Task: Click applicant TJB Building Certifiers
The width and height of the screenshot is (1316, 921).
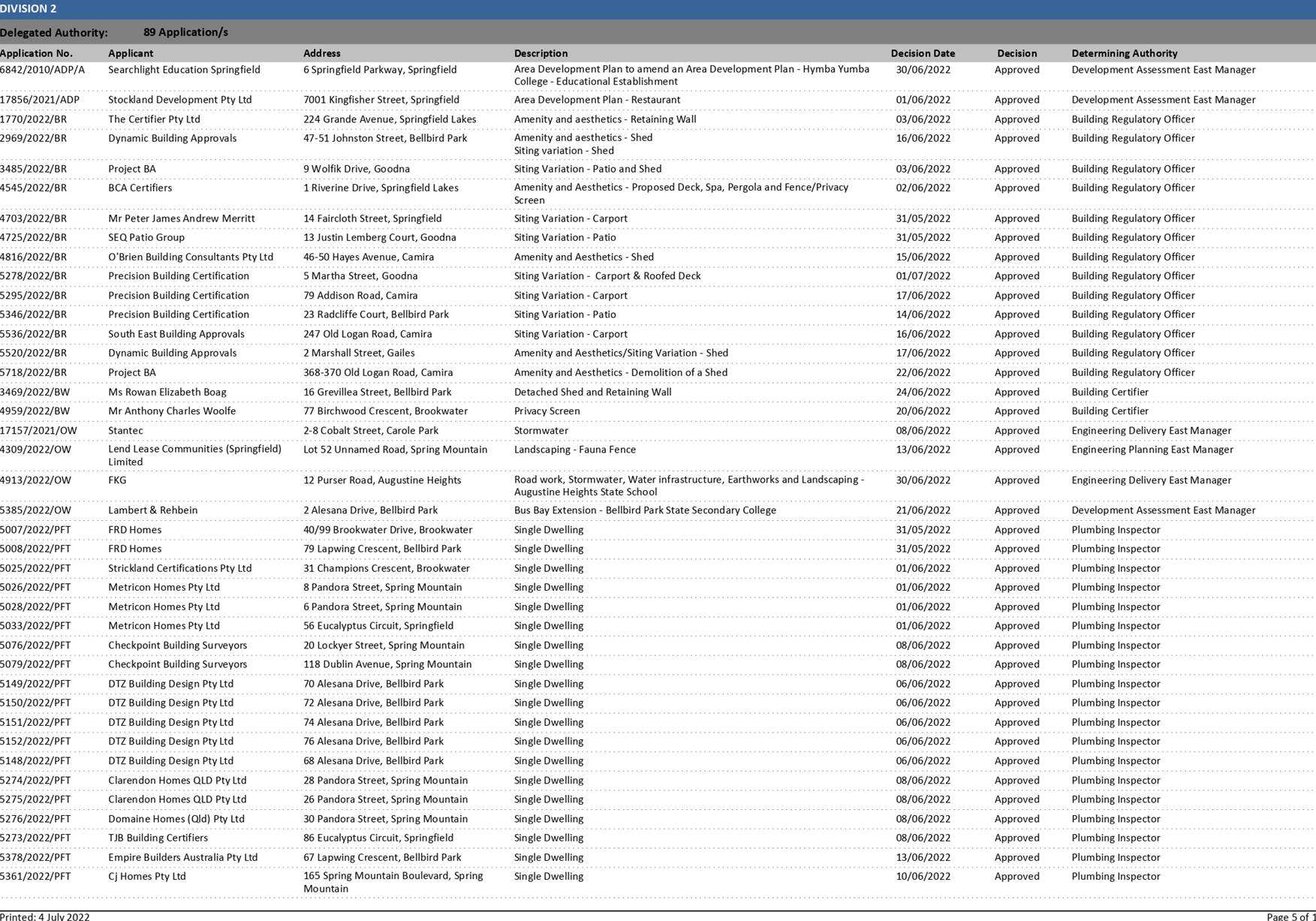Action: (158, 838)
